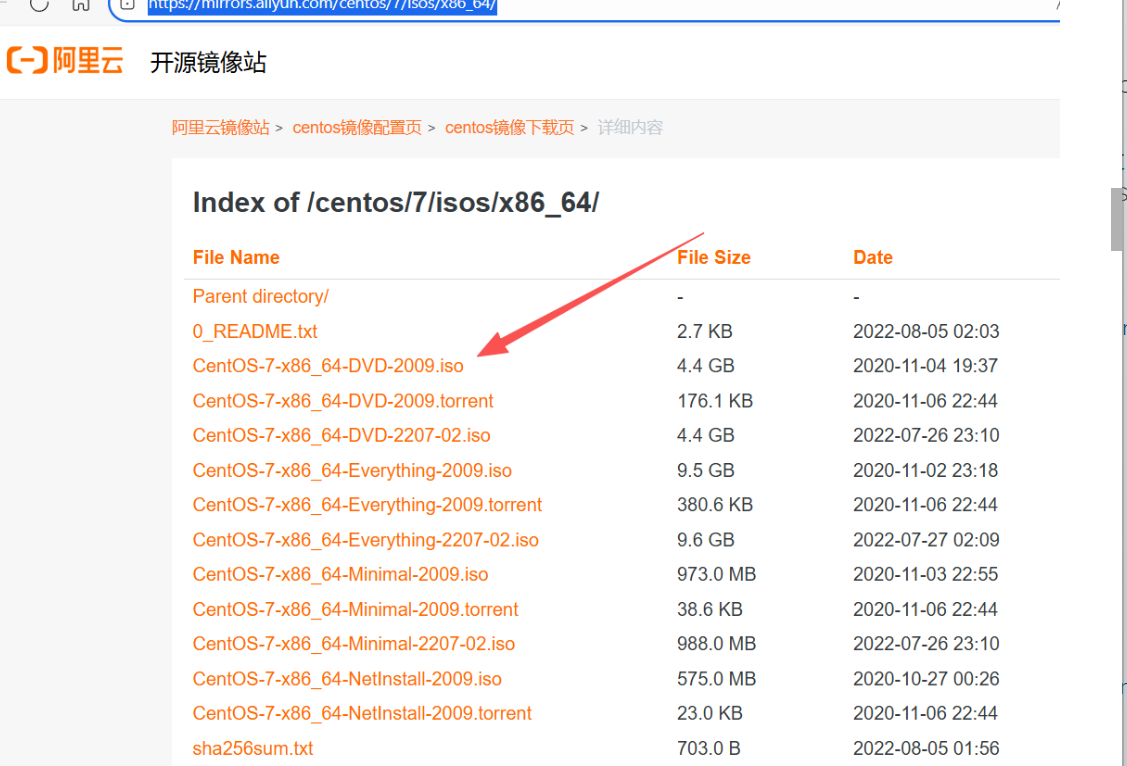Click the 2.7 KB file size cell

(x=704, y=331)
